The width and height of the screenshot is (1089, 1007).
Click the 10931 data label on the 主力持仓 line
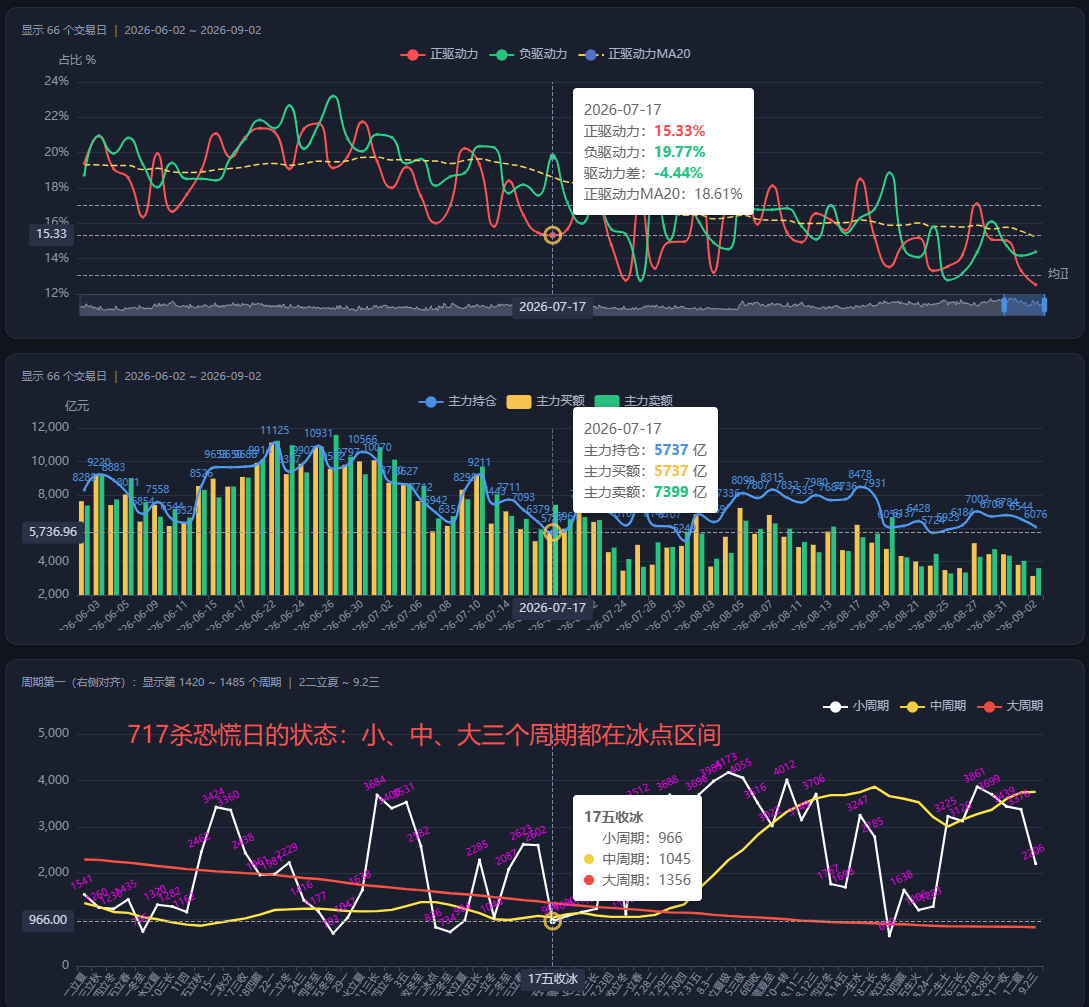click(318, 433)
